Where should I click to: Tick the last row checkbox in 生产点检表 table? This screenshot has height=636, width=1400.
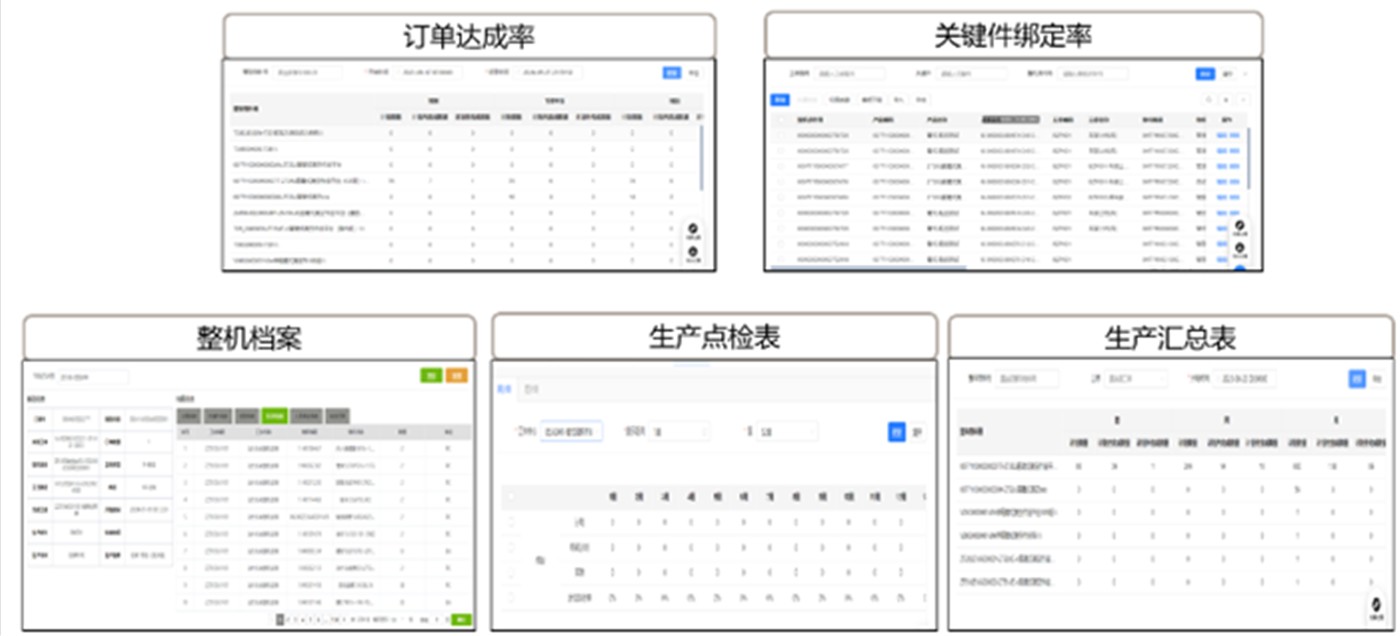click(x=511, y=598)
